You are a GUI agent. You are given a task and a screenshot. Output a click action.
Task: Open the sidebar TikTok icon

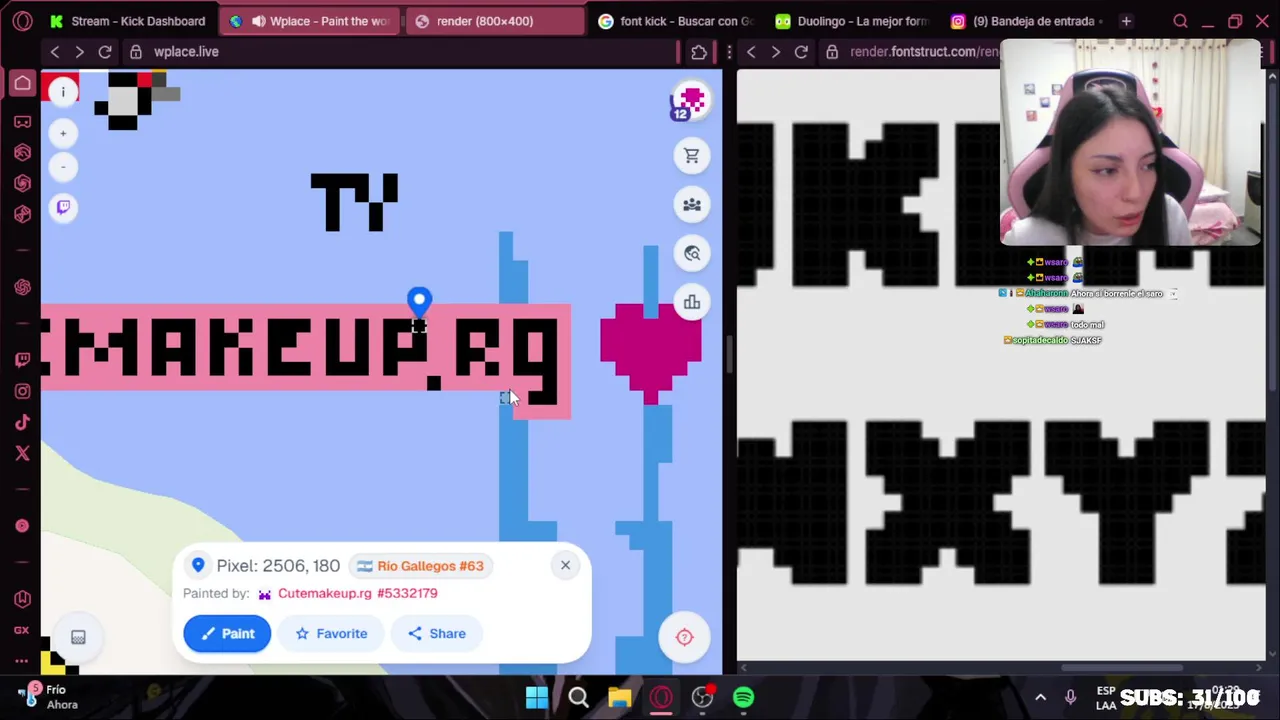click(x=22, y=422)
